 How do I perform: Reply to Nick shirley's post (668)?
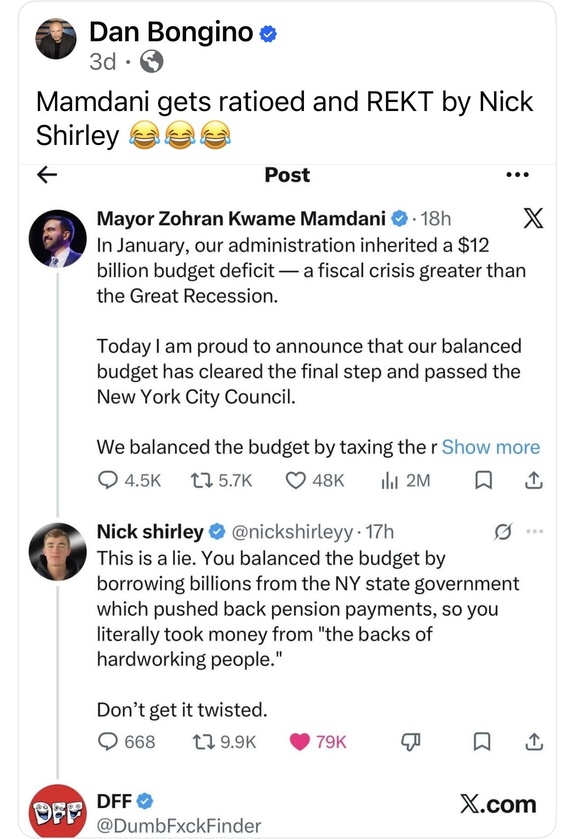point(127,742)
